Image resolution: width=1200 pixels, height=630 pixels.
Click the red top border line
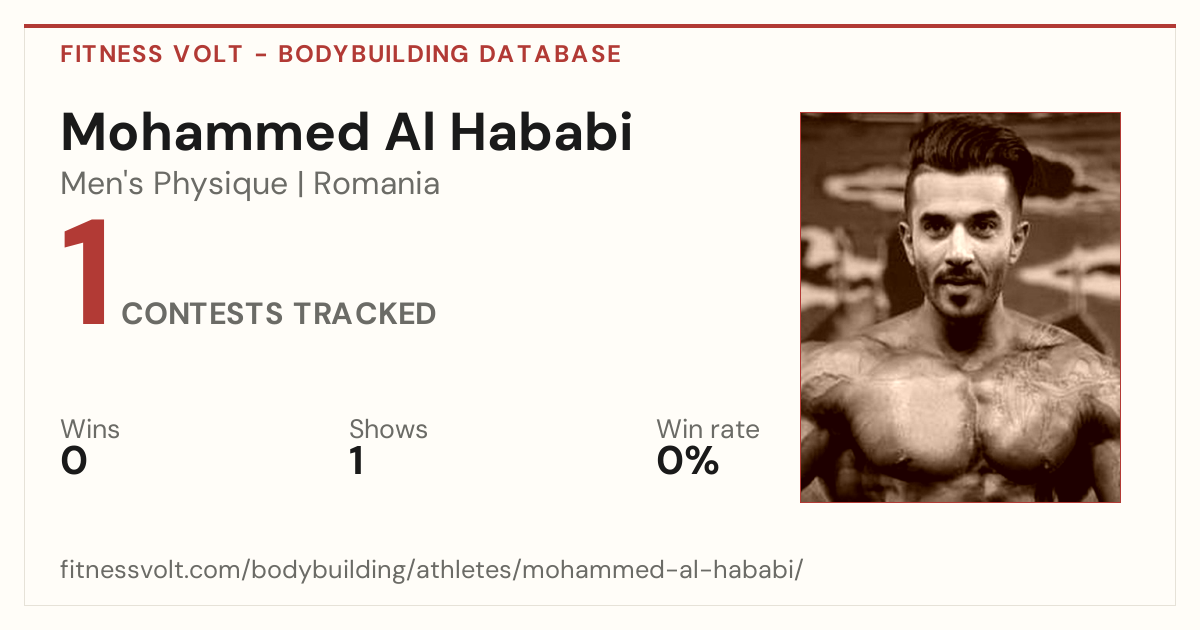pyautogui.click(x=600, y=26)
